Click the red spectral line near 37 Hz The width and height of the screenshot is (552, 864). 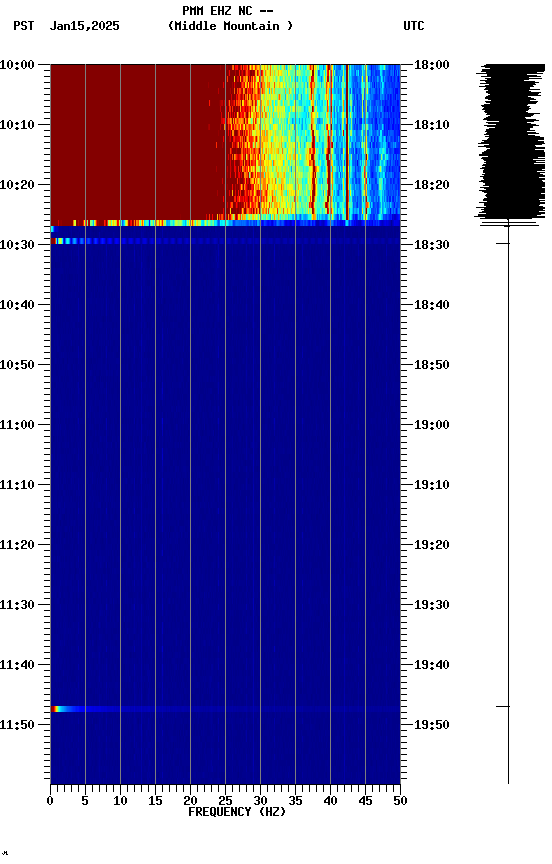[313, 141]
